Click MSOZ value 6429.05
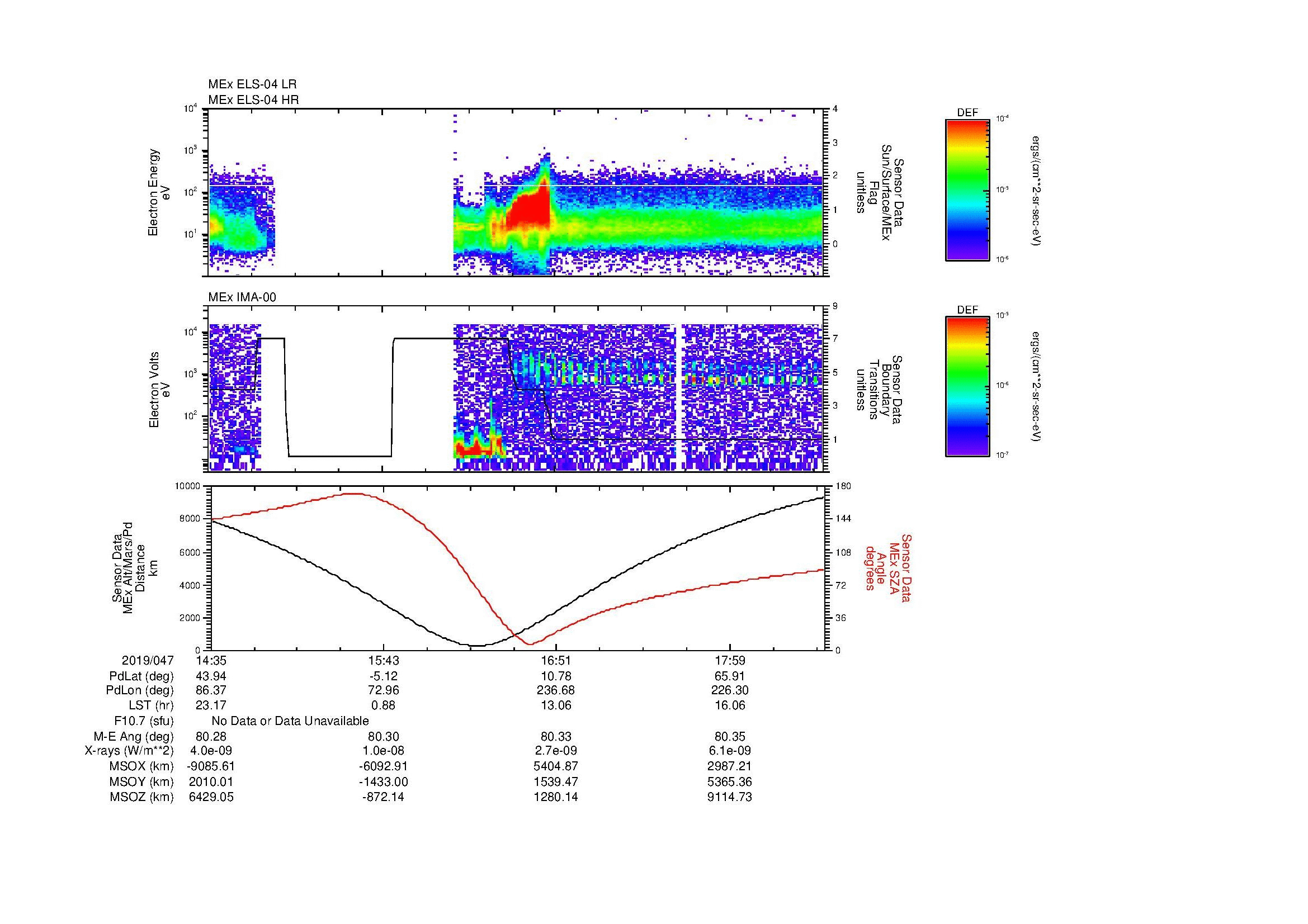Image resolution: width=1308 pixels, height=924 pixels. (211, 797)
